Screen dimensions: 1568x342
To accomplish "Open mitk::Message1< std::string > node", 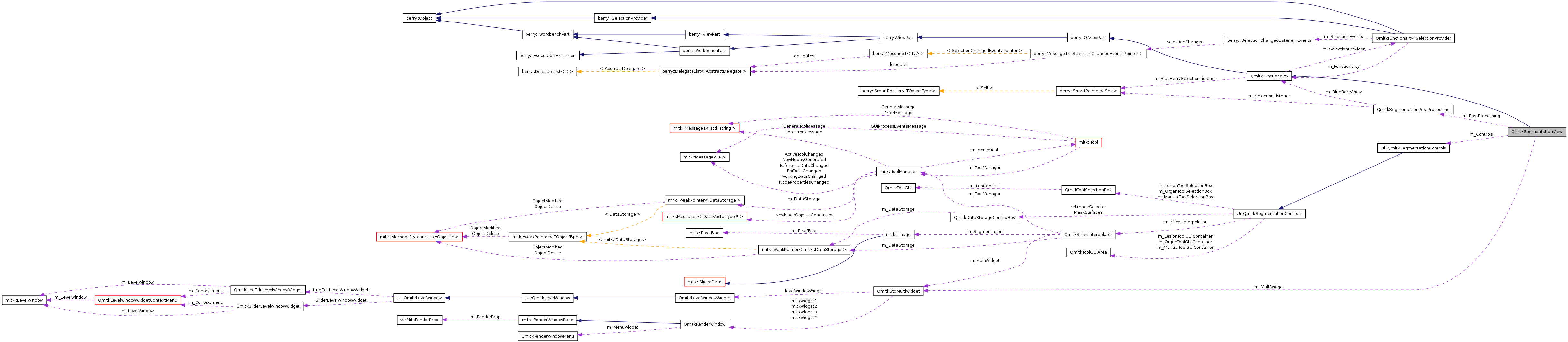I will pyautogui.click(x=704, y=128).
